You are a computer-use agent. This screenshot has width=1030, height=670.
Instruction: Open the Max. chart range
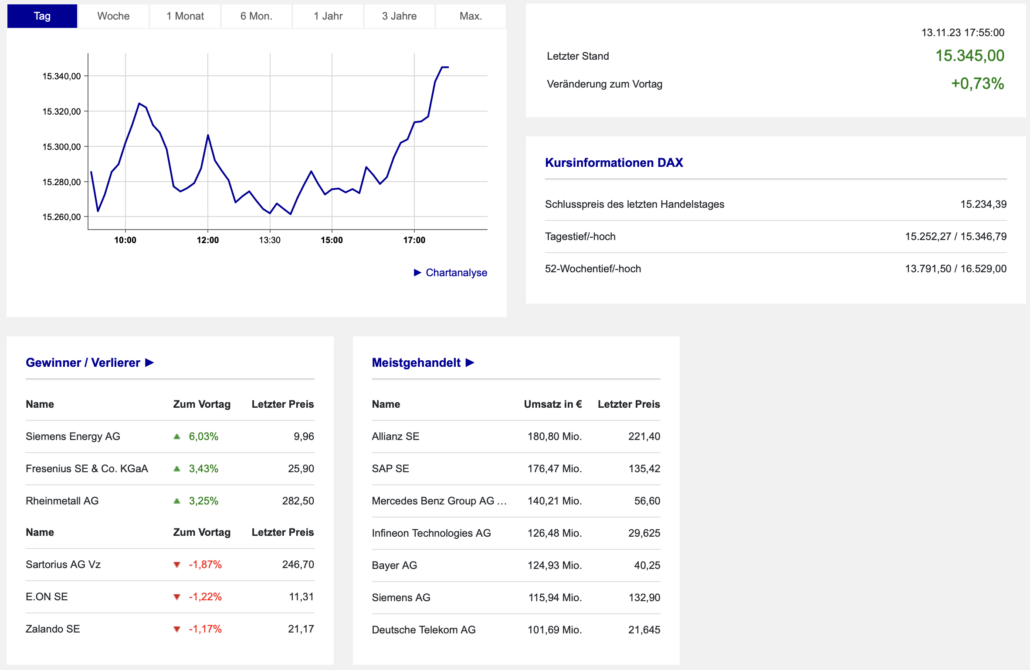tap(471, 16)
